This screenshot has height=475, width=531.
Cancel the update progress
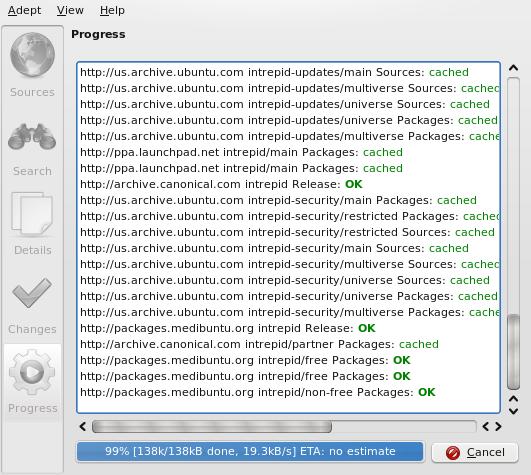click(x=475, y=453)
